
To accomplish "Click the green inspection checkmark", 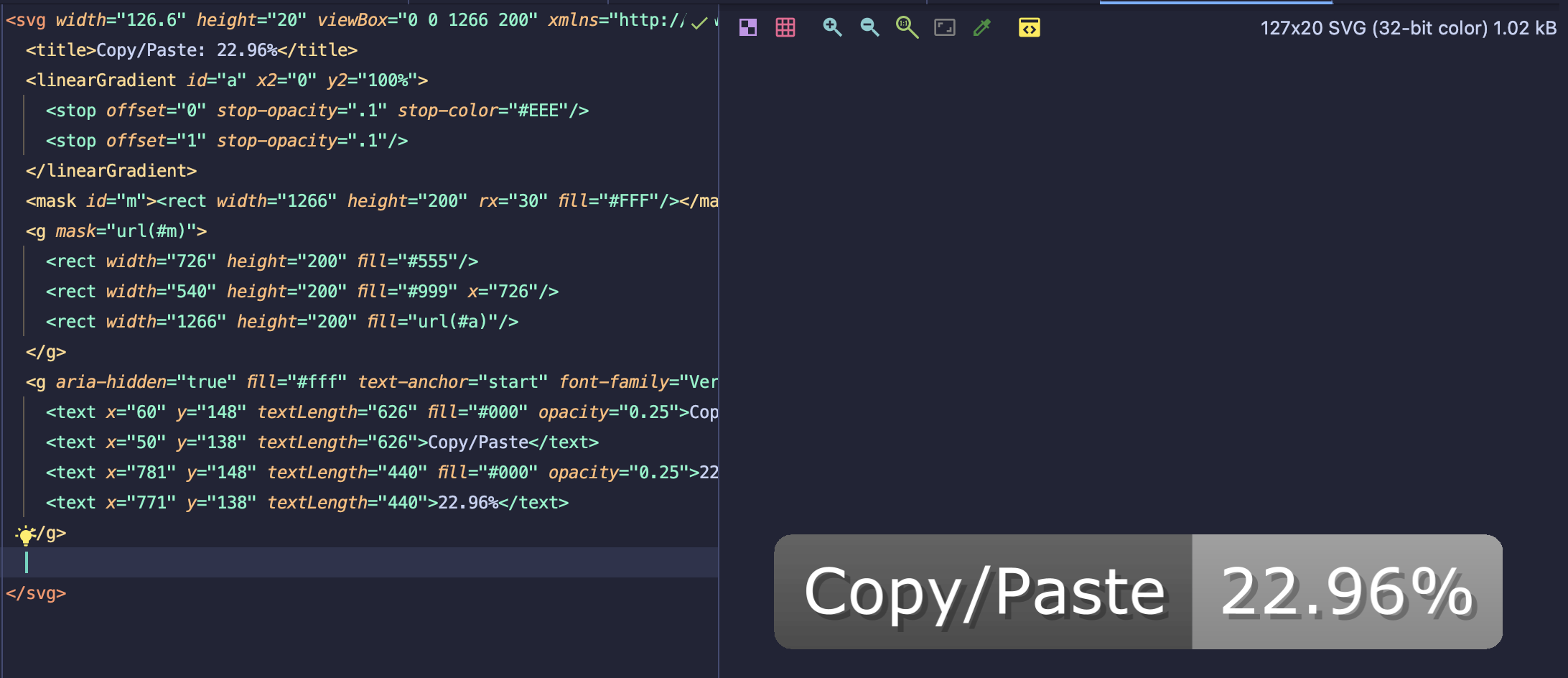I will [x=699, y=24].
